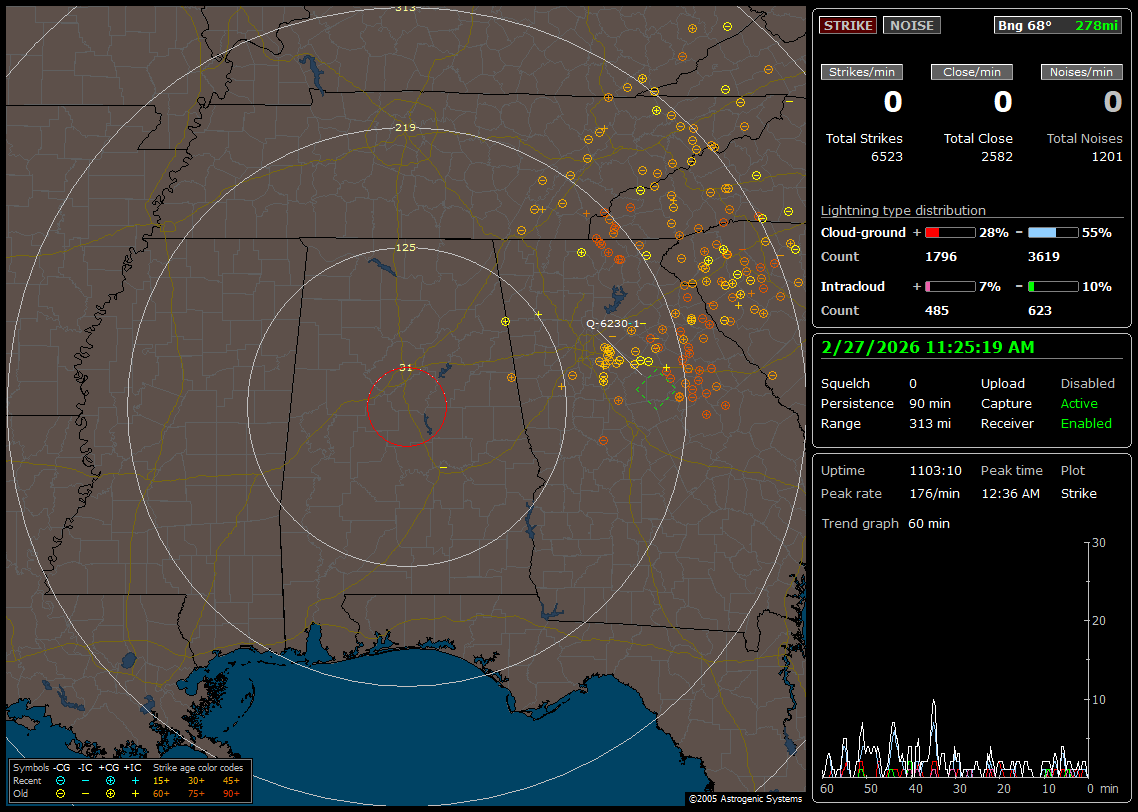Click the date and time display
Image resolution: width=1138 pixels, height=812 pixels.
[x=927, y=347]
